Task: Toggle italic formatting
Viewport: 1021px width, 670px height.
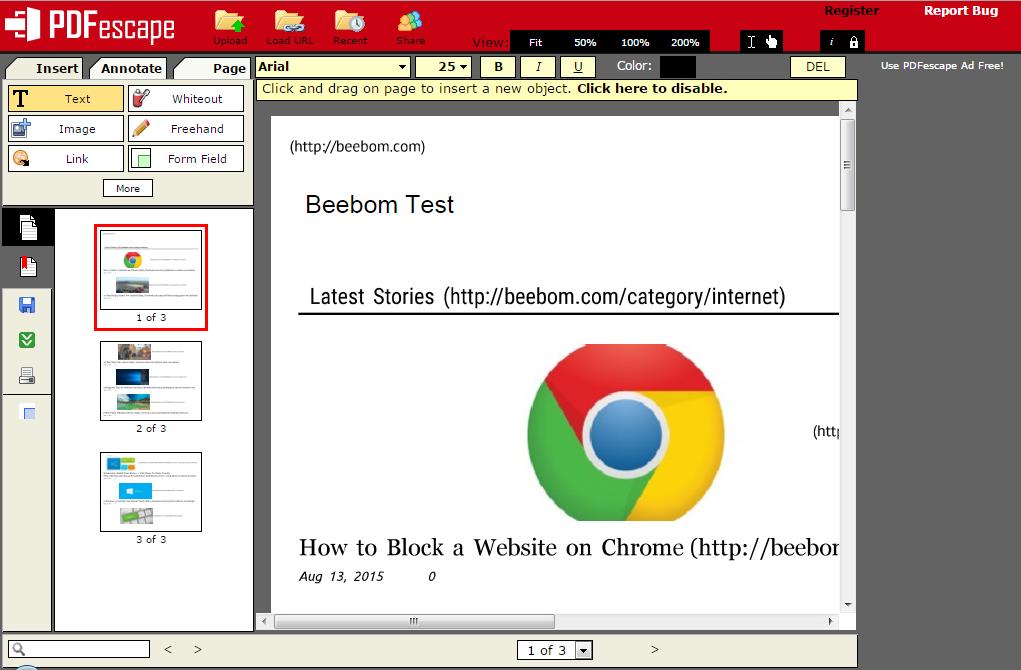Action: click(537, 66)
